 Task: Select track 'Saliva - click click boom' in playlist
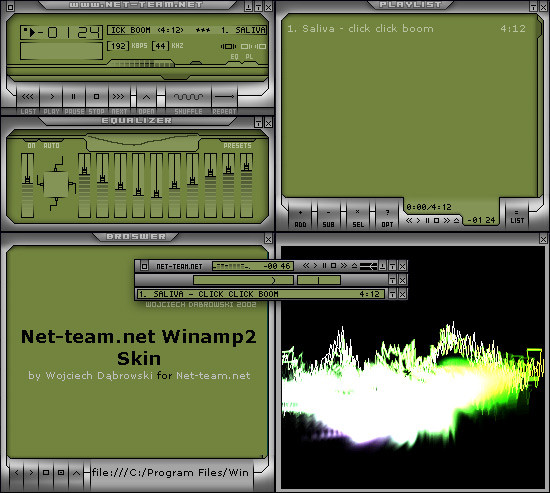tap(406, 28)
